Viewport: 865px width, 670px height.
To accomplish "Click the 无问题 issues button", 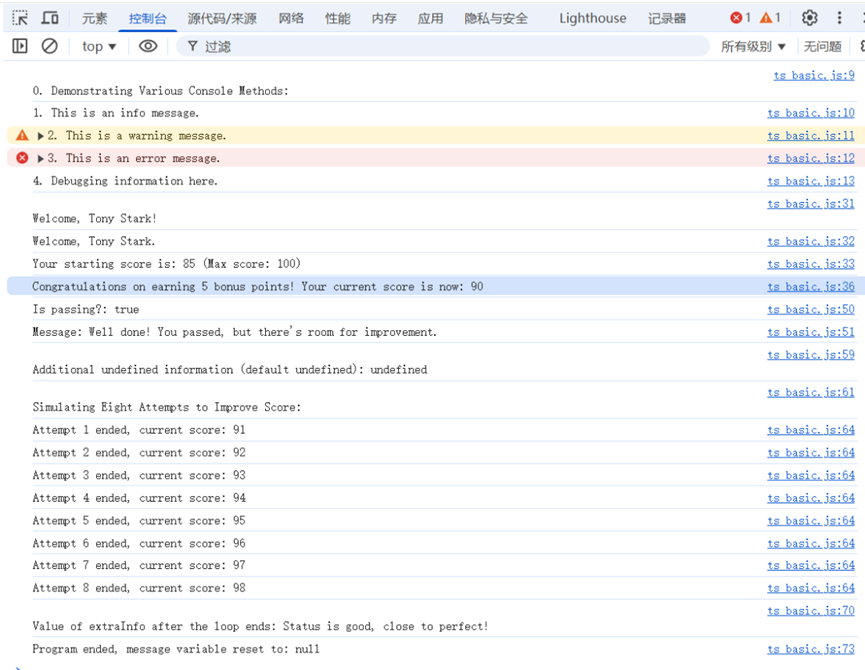I will [822, 46].
